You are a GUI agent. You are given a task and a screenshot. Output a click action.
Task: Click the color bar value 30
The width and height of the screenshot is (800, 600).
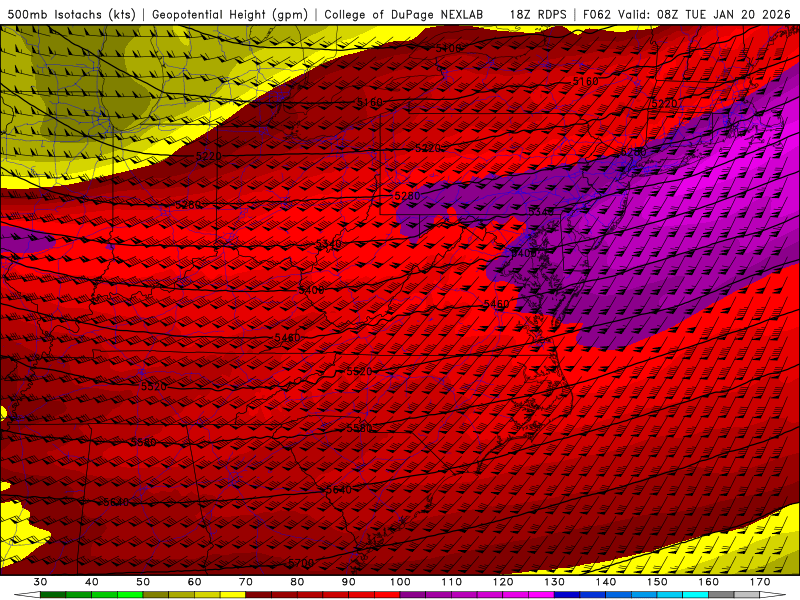(x=40, y=582)
